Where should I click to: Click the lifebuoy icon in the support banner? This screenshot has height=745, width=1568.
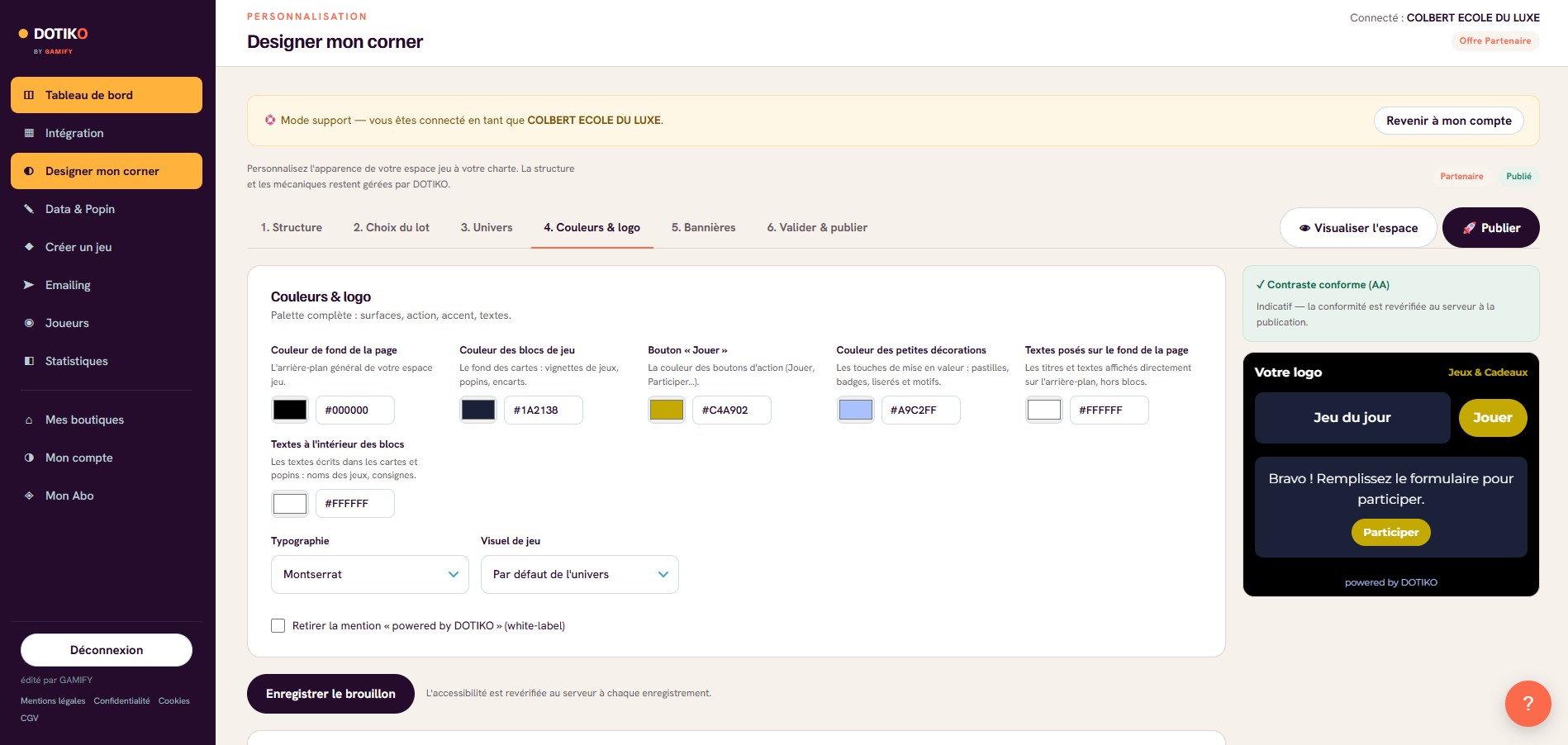[x=270, y=120]
